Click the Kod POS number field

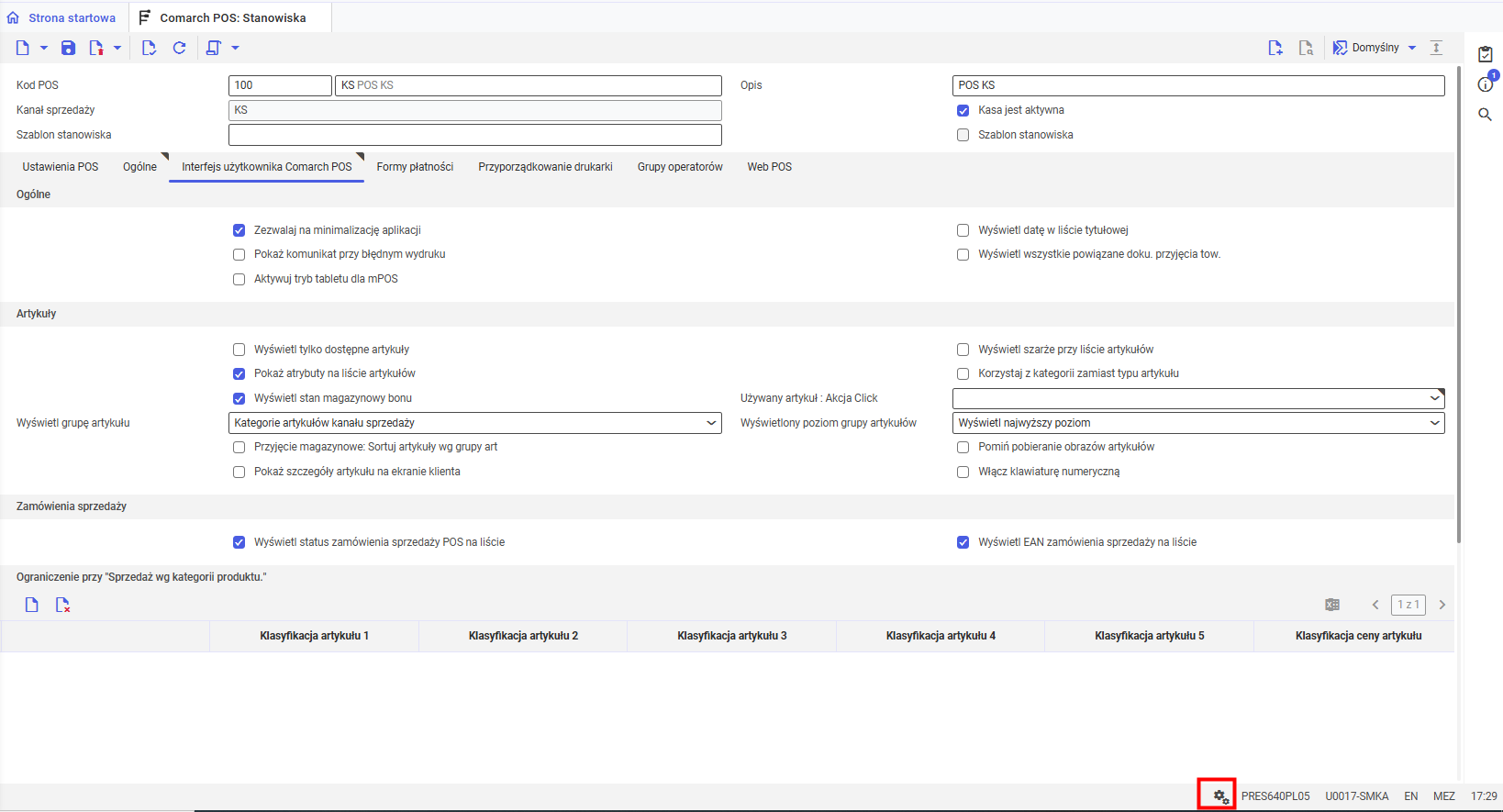(x=280, y=85)
